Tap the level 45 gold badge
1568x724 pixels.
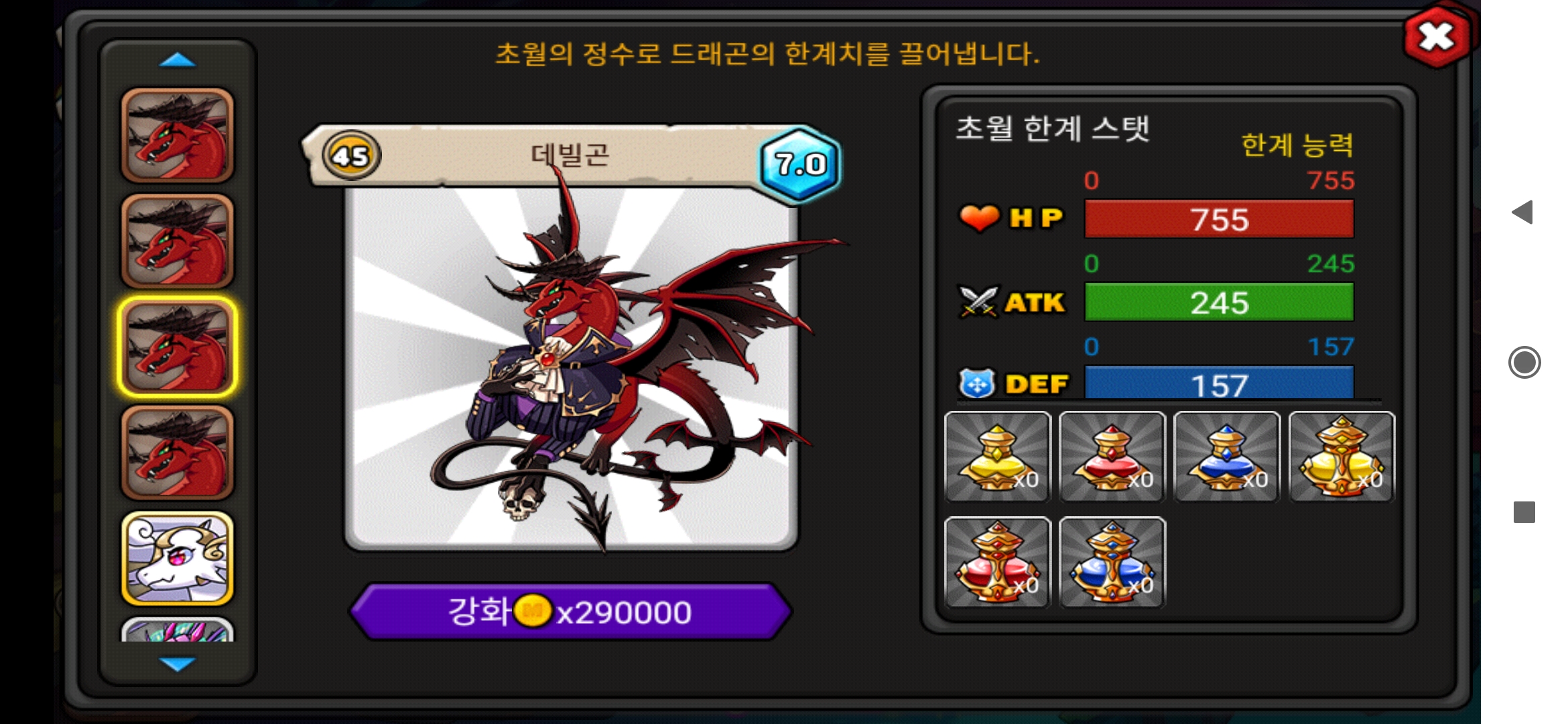pos(351,156)
